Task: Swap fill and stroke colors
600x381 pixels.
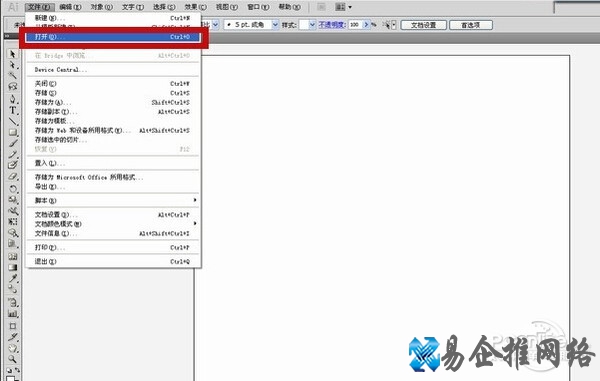Action: [x=17, y=370]
